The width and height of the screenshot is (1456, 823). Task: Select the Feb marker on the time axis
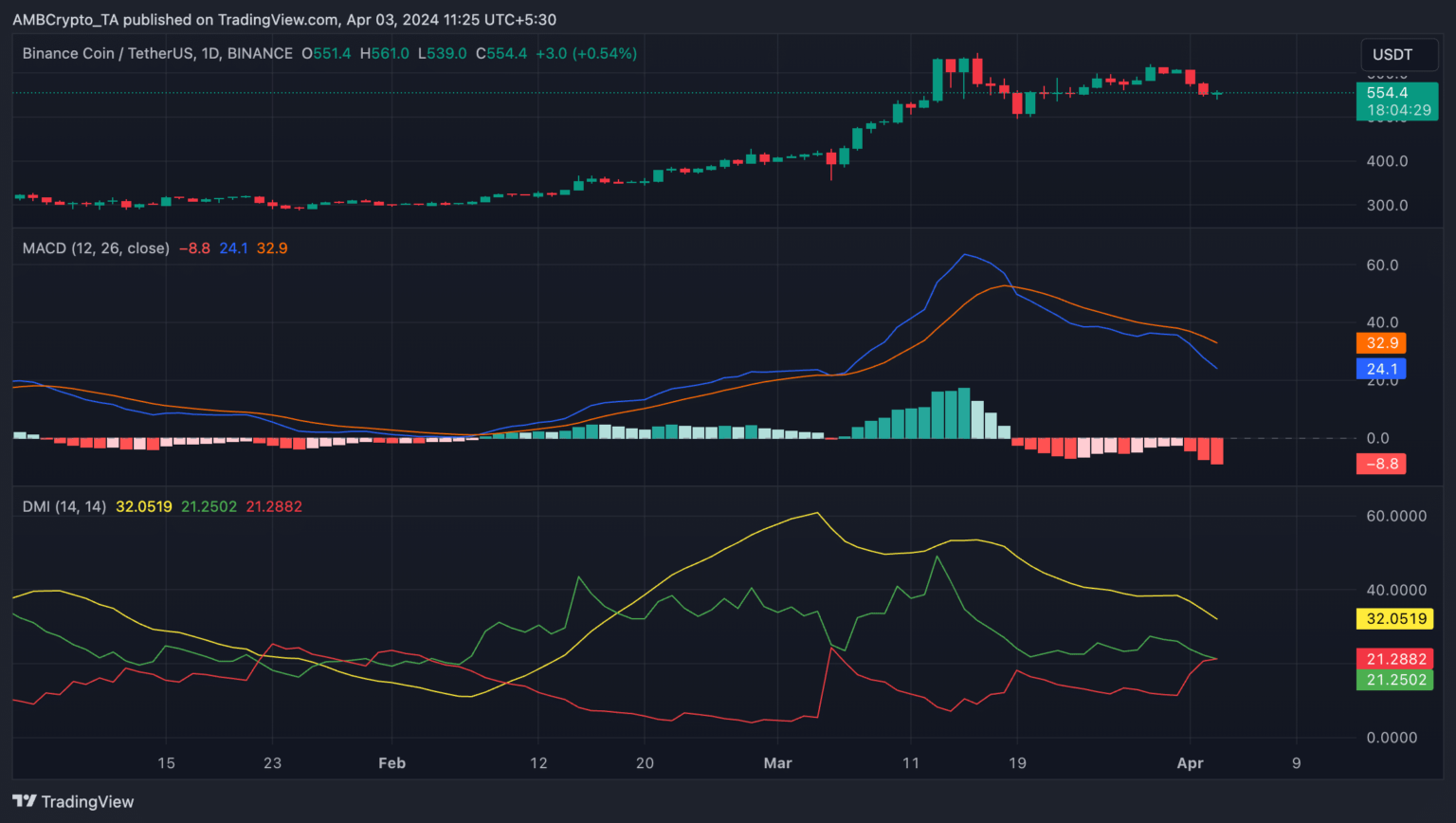pyautogui.click(x=391, y=763)
